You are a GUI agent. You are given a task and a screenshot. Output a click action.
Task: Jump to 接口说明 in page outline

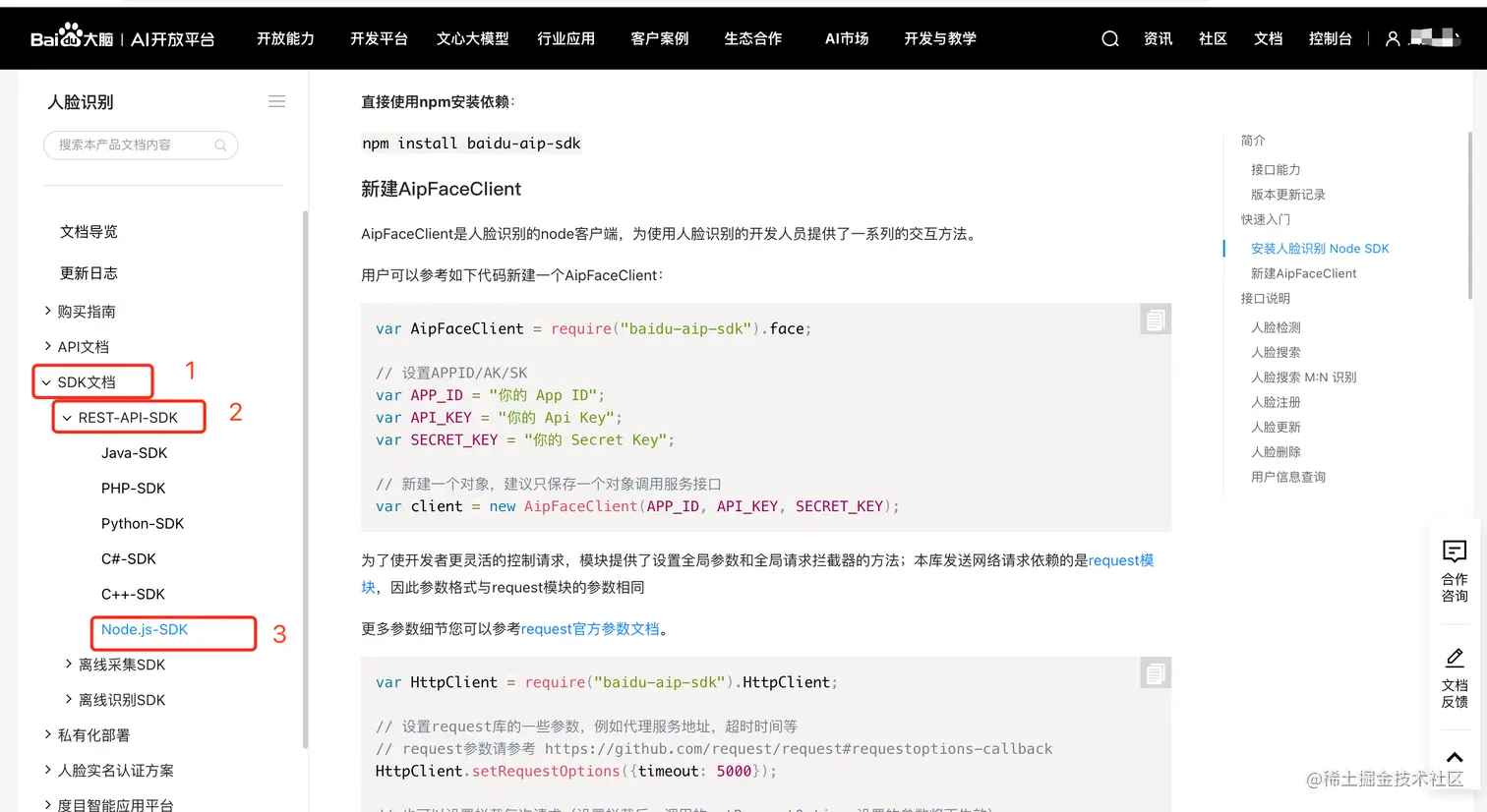(x=1266, y=298)
